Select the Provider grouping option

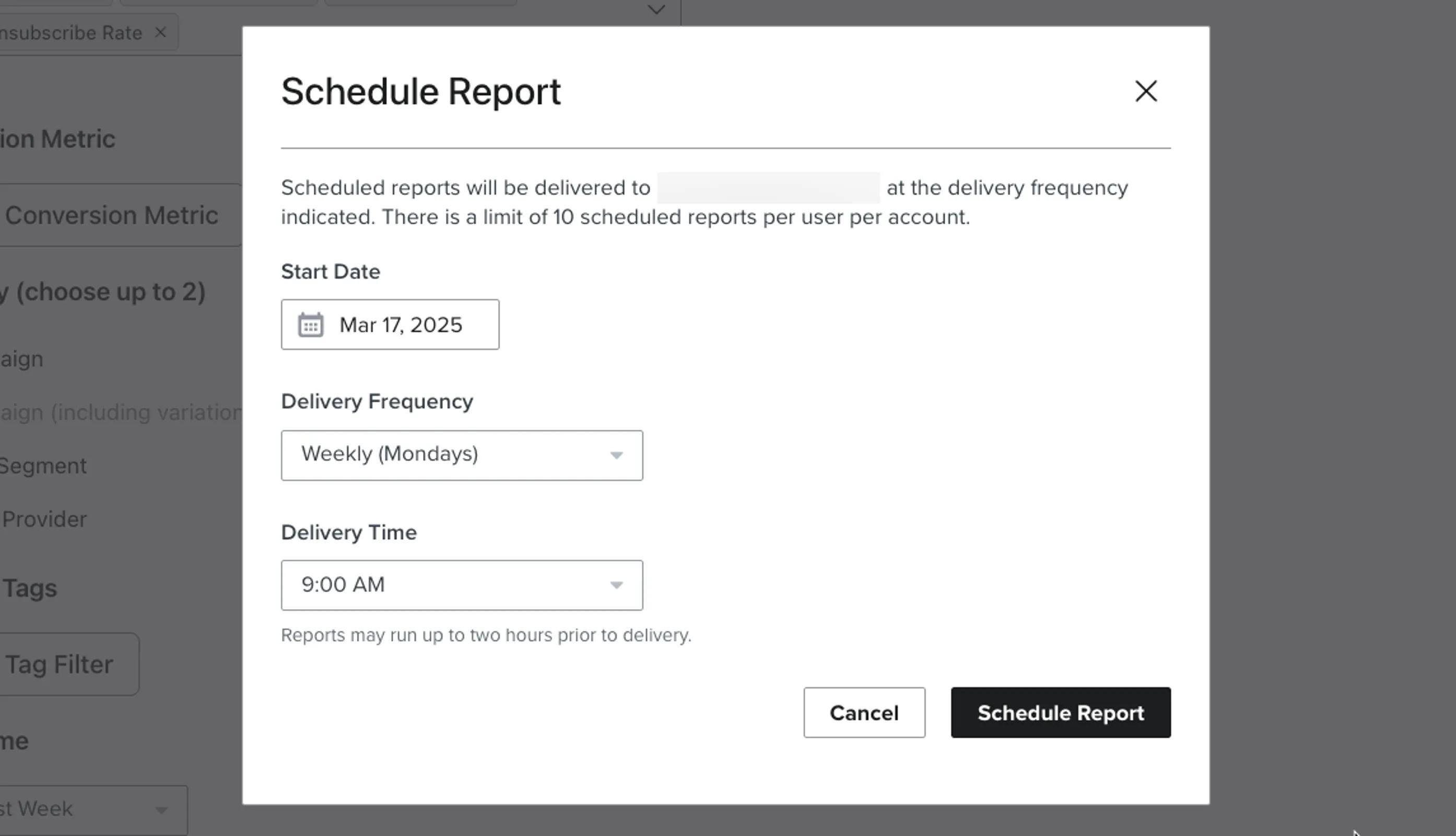(43, 518)
